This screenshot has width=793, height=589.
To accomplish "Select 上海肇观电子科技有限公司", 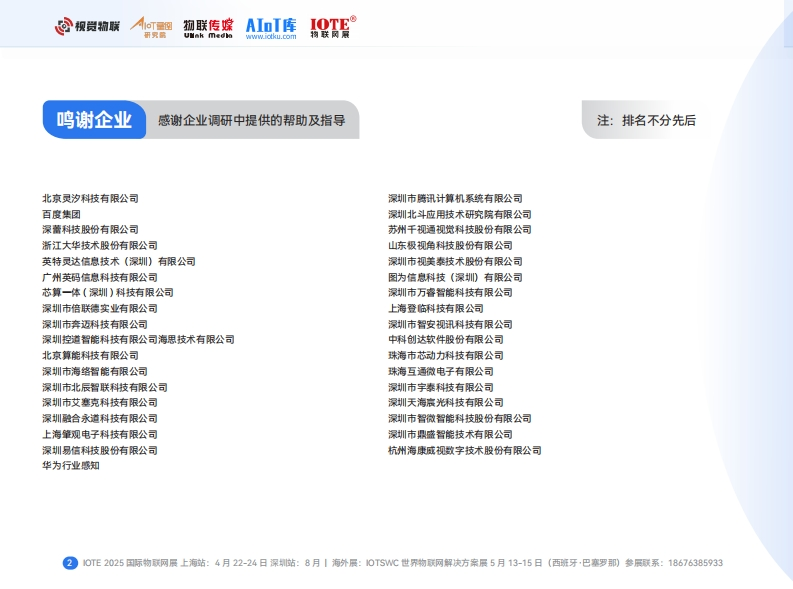I will click(100, 435).
